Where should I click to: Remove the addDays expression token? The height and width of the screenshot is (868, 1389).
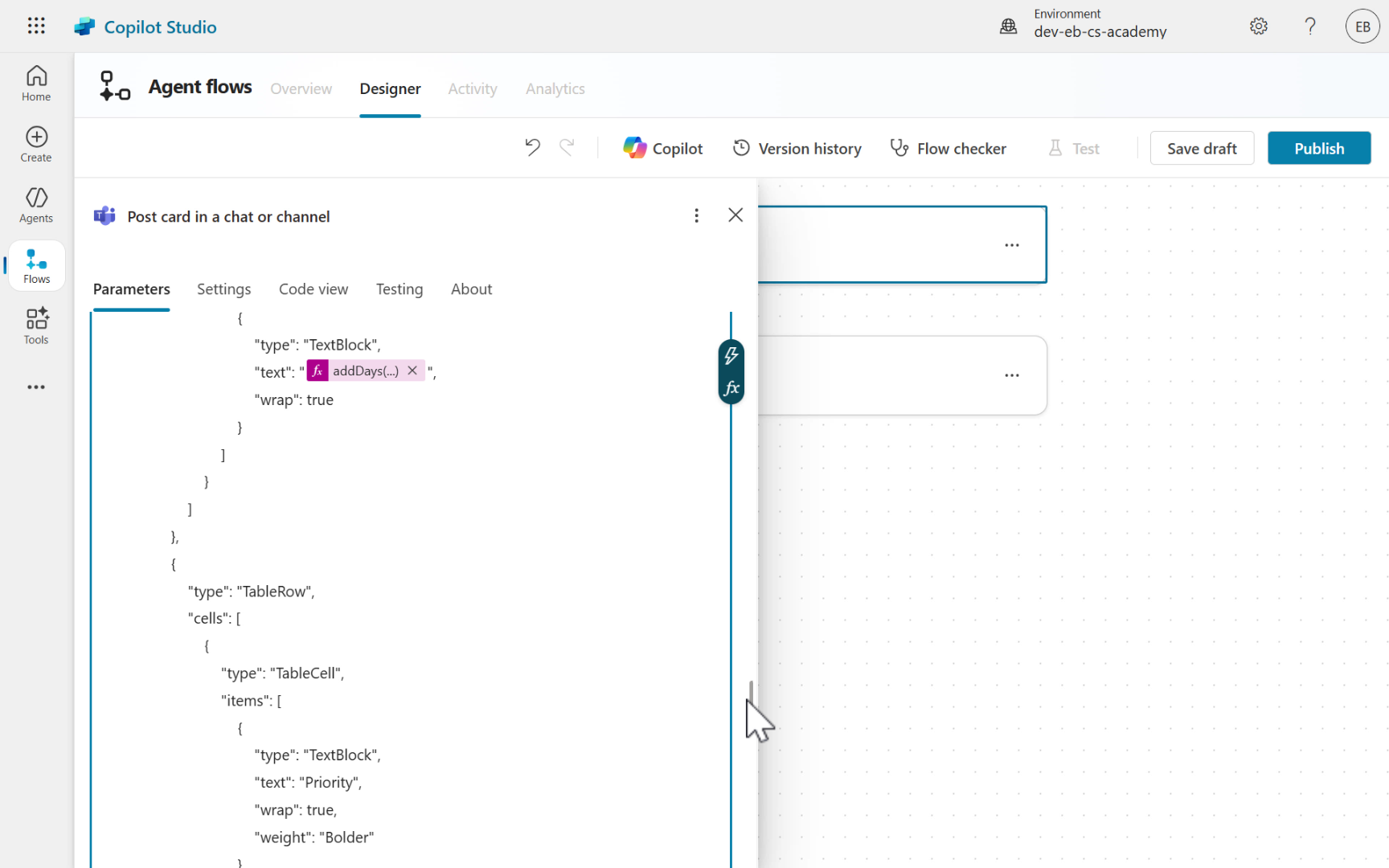[x=412, y=371]
